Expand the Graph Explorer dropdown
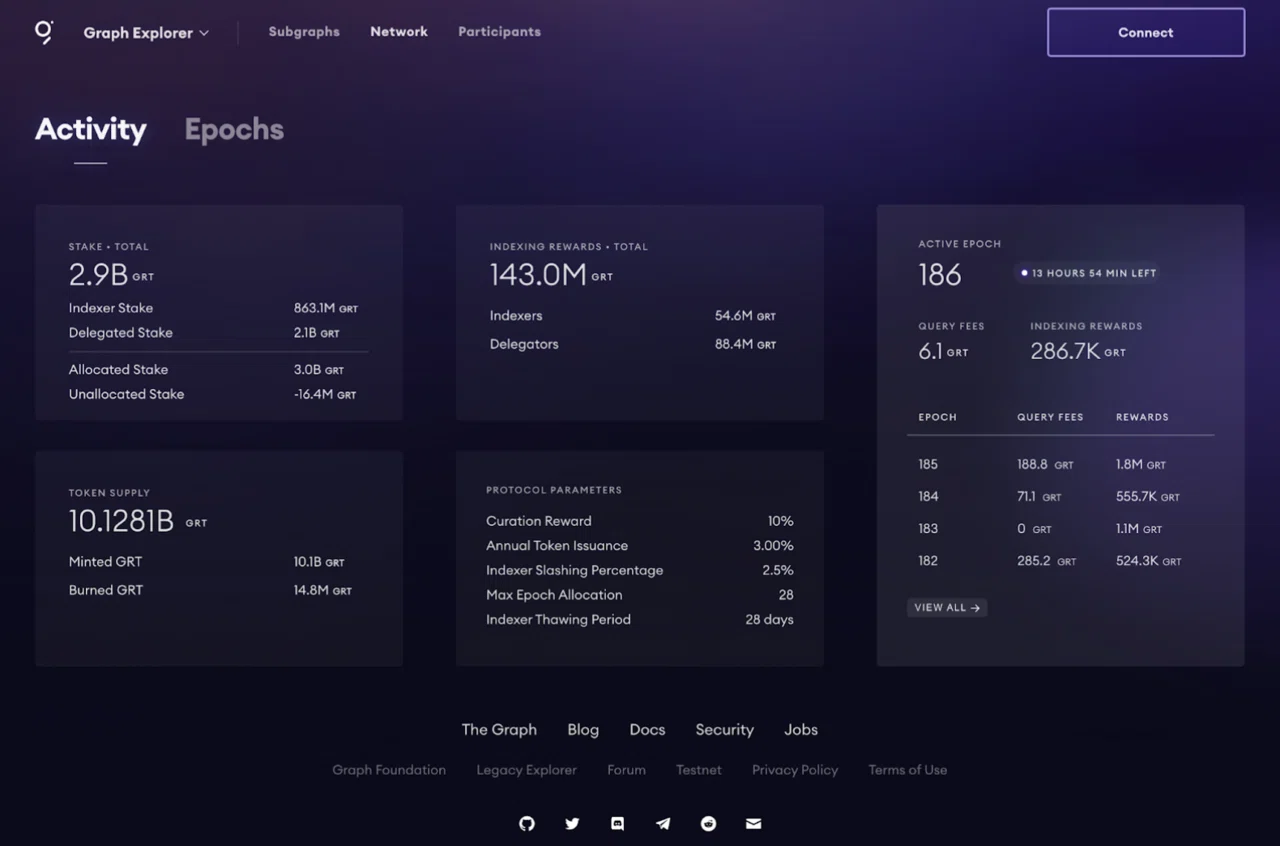Image resolution: width=1280 pixels, height=846 pixels. coord(146,33)
